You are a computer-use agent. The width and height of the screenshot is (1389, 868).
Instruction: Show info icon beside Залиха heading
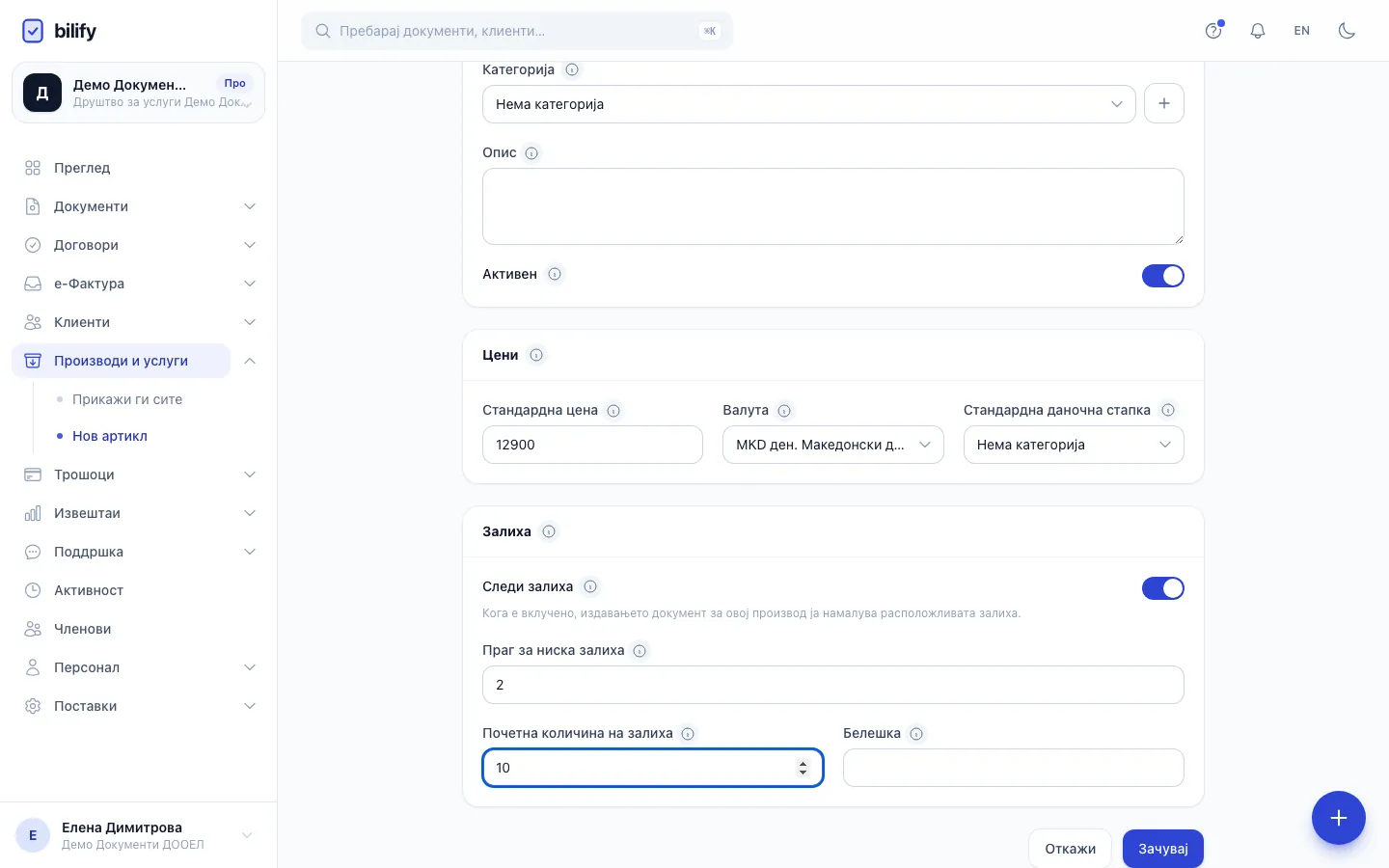coord(549,531)
